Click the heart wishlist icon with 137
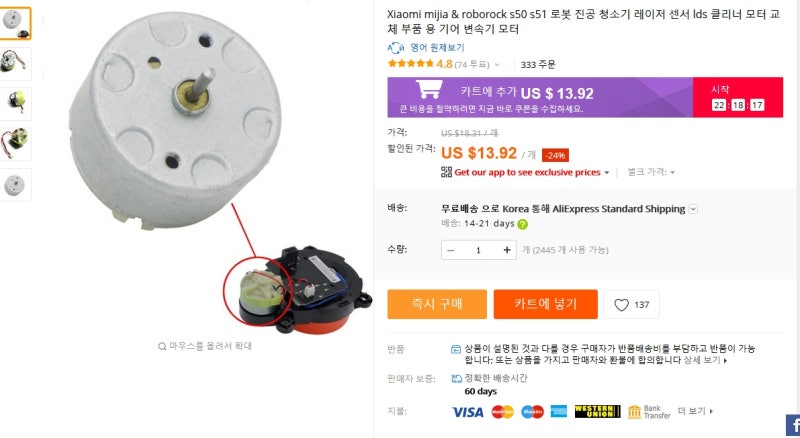The height and width of the screenshot is (438, 800). [x=621, y=305]
